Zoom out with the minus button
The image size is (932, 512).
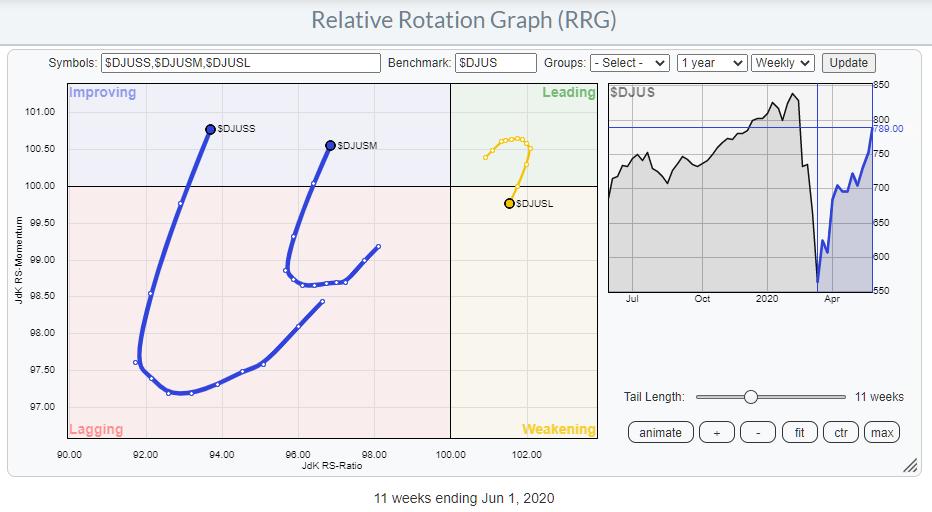point(759,433)
